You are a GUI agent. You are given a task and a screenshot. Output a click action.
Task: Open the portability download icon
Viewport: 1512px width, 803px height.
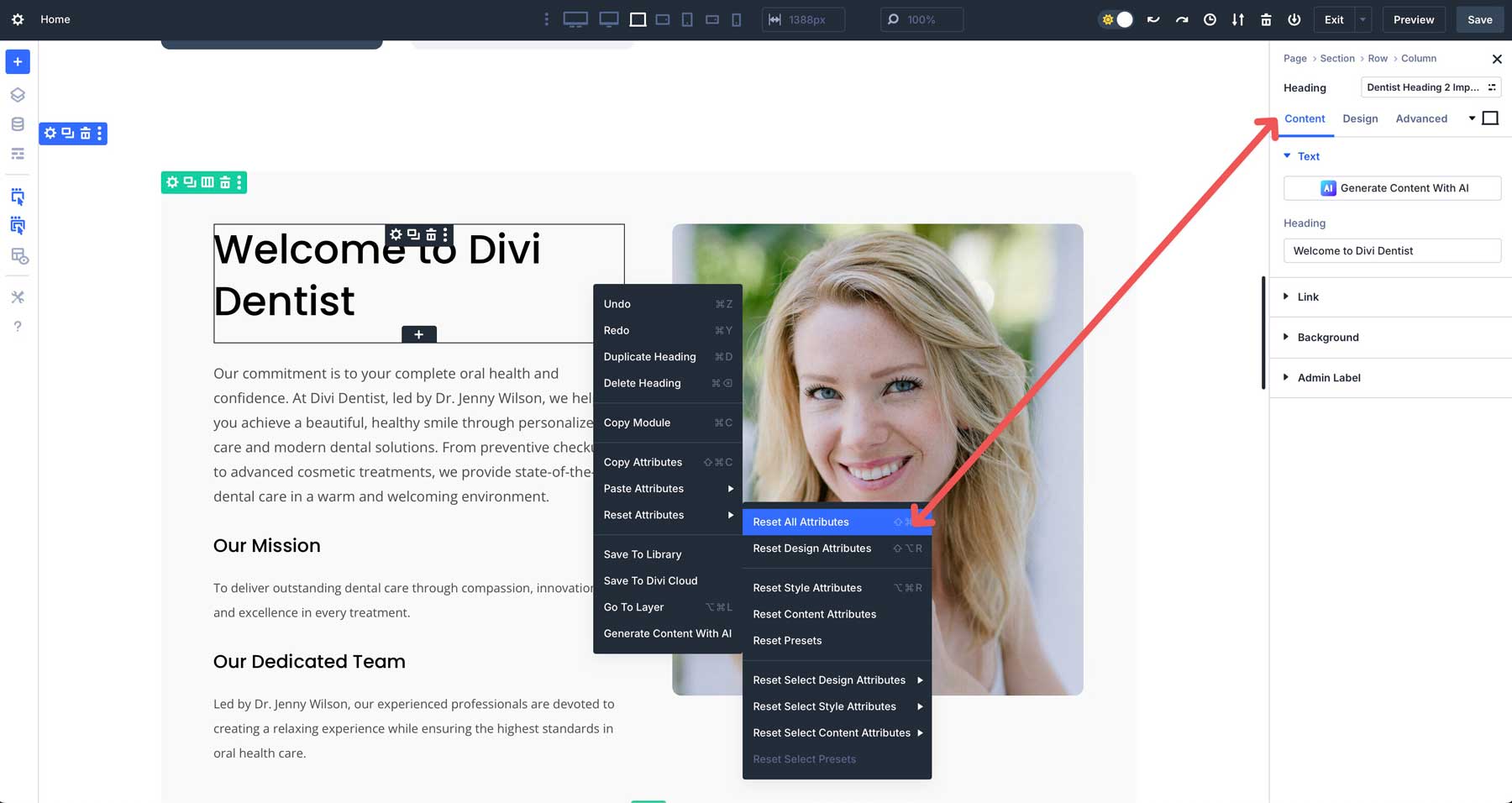pyautogui.click(x=1237, y=19)
